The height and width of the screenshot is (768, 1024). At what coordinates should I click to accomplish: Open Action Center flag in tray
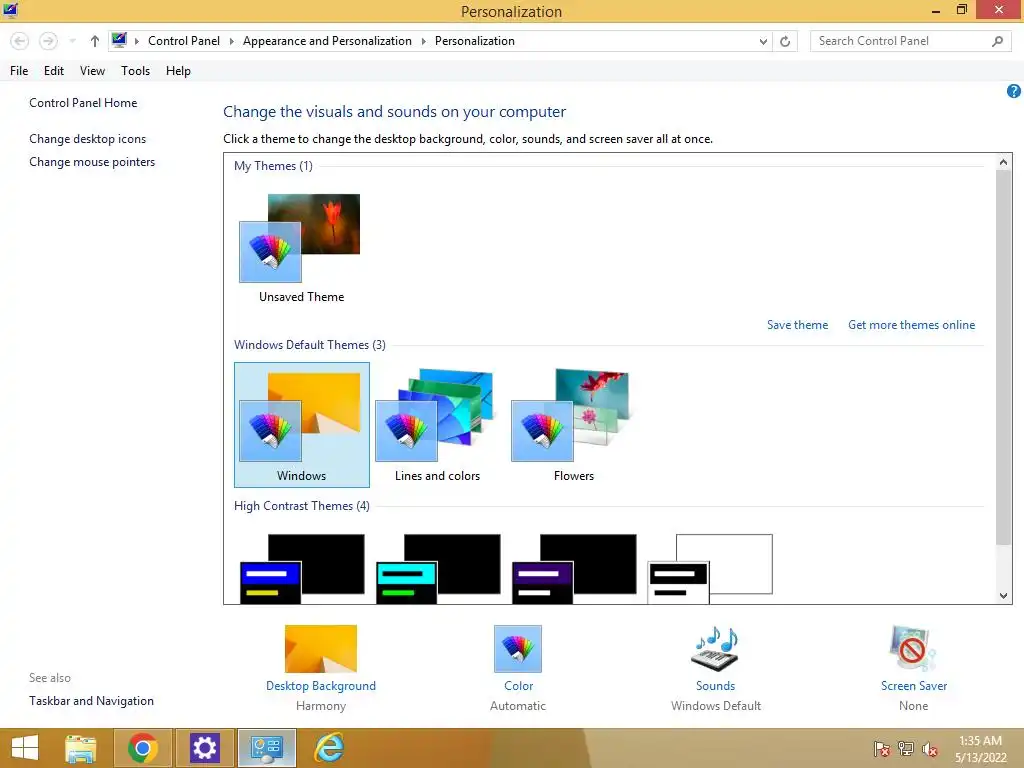click(x=882, y=749)
